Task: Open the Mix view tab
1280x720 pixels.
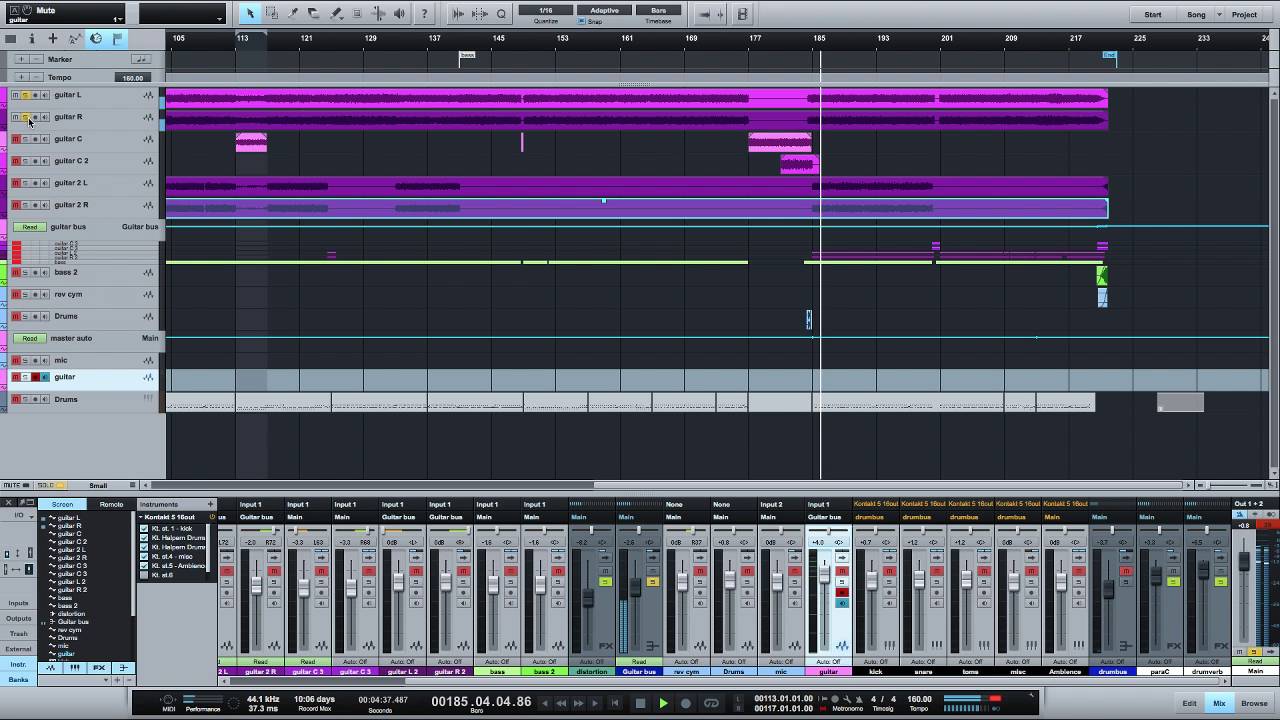Action: (1219, 703)
